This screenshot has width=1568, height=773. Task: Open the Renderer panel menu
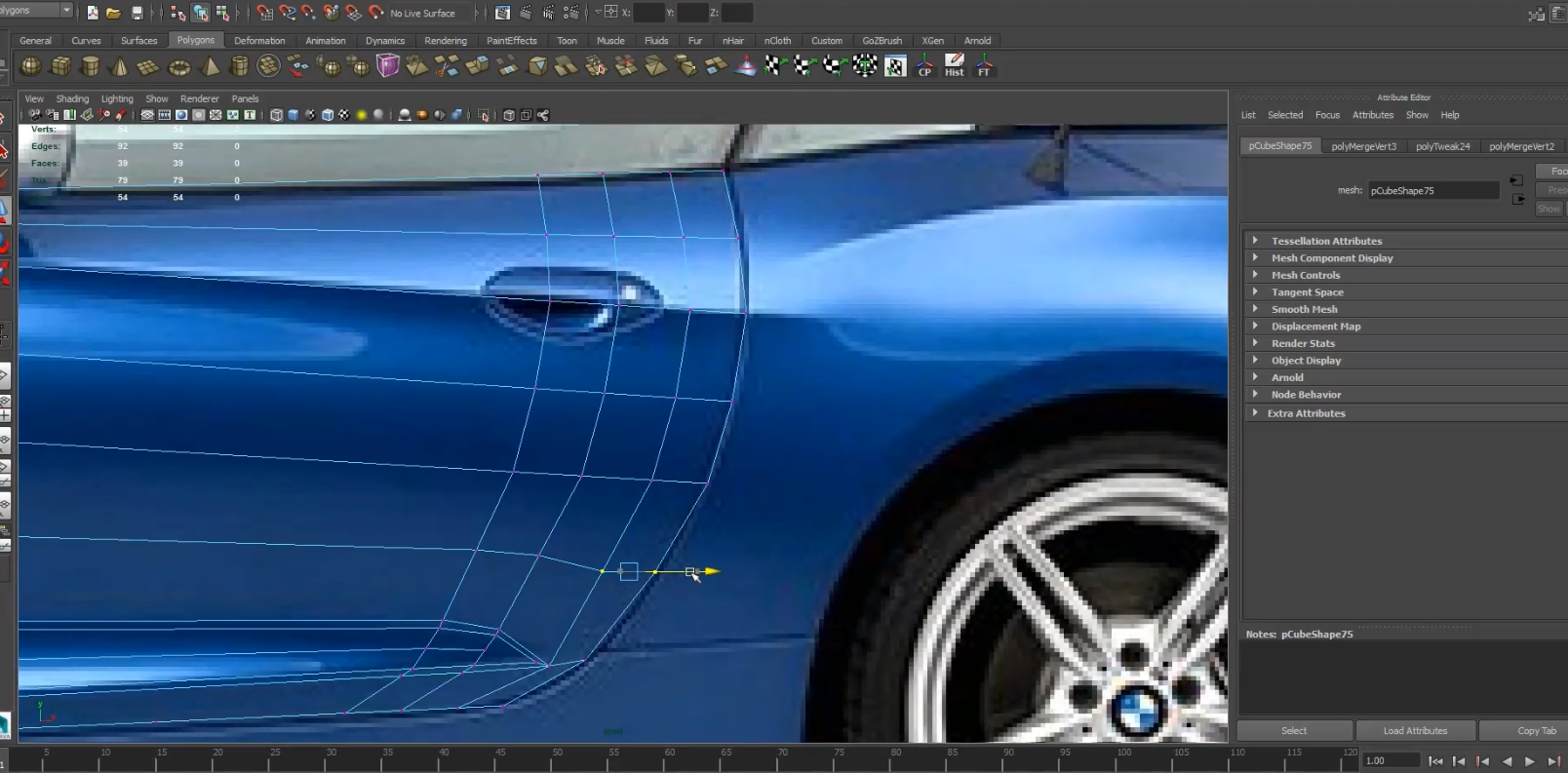(x=199, y=98)
